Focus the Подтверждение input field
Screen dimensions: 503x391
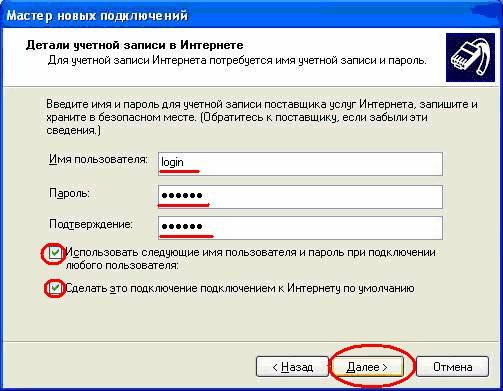coord(300,228)
